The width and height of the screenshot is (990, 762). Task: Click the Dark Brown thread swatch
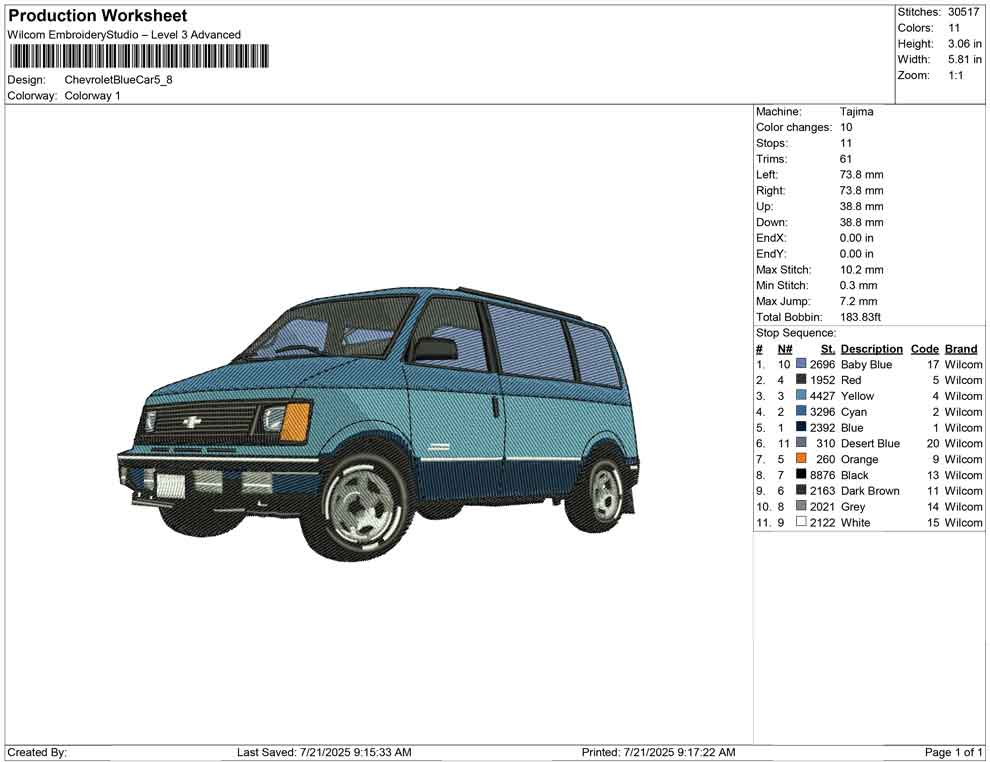coord(801,491)
